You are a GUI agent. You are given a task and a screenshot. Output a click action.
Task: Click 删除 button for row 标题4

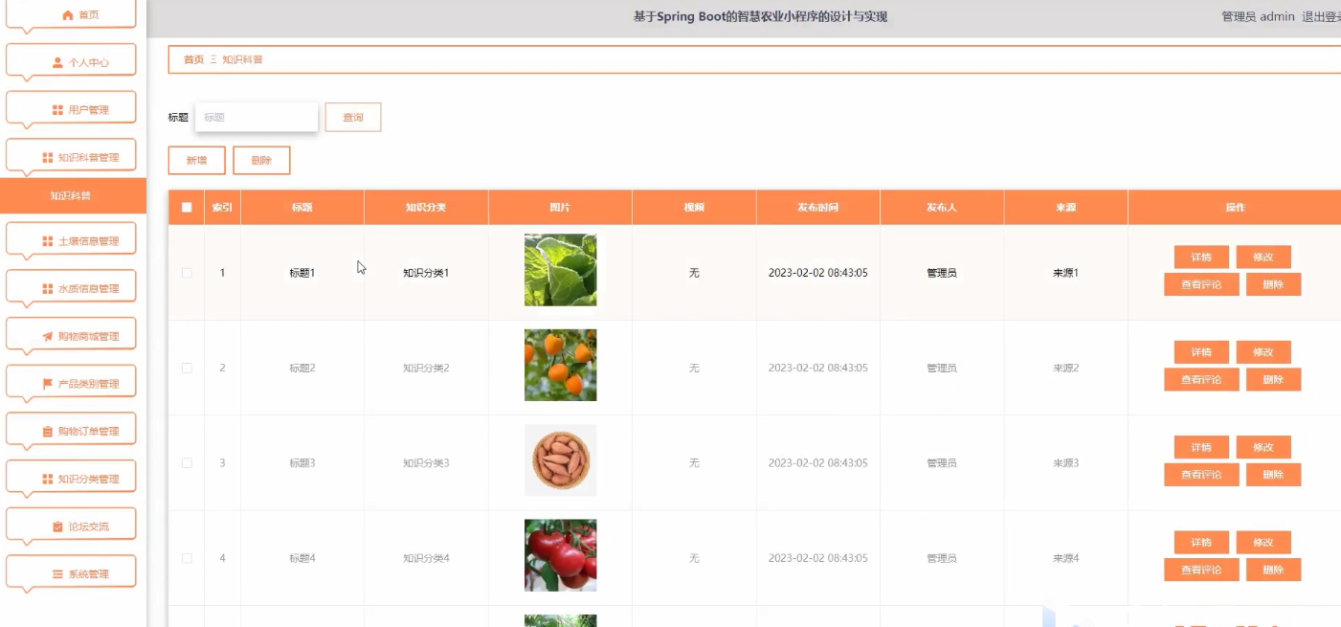click(1273, 569)
